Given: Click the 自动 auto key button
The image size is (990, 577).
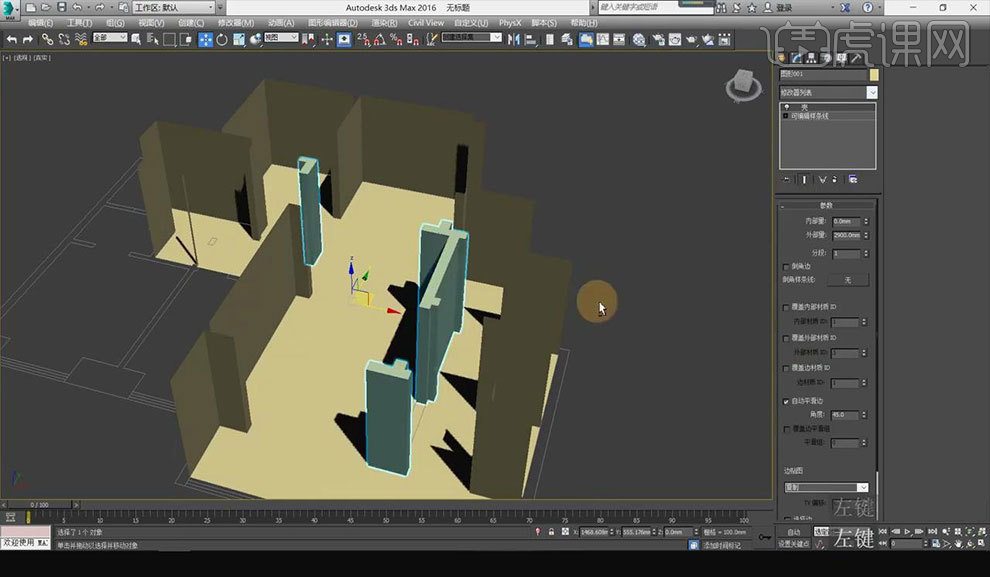Looking at the screenshot, I should [x=793, y=532].
